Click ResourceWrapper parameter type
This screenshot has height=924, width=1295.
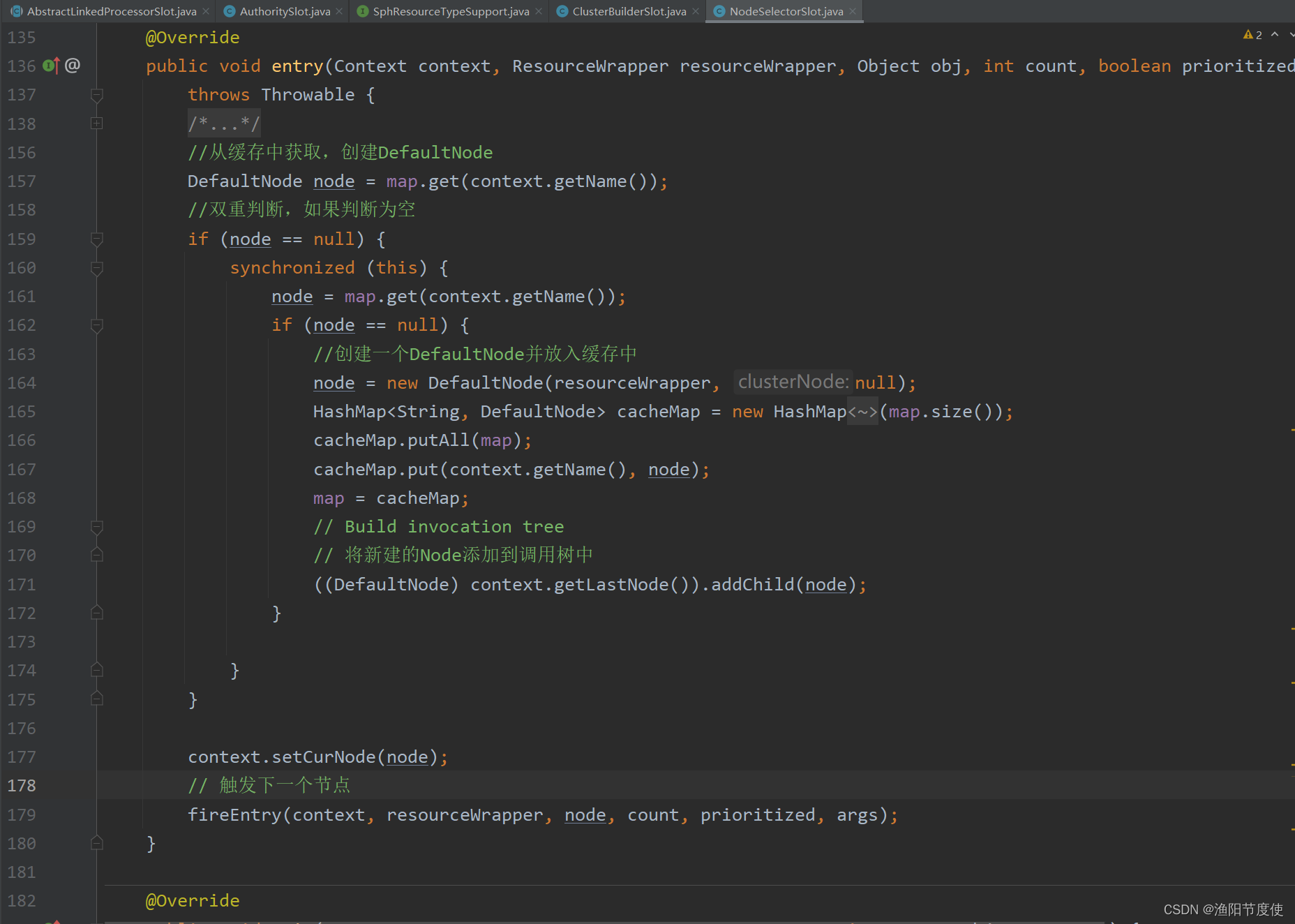[590, 66]
